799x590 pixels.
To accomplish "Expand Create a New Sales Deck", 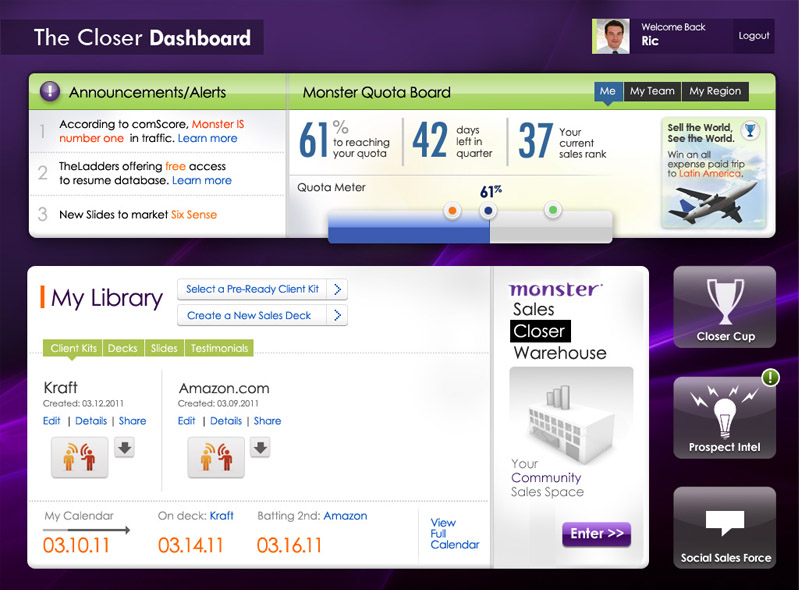I will tap(262, 315).
